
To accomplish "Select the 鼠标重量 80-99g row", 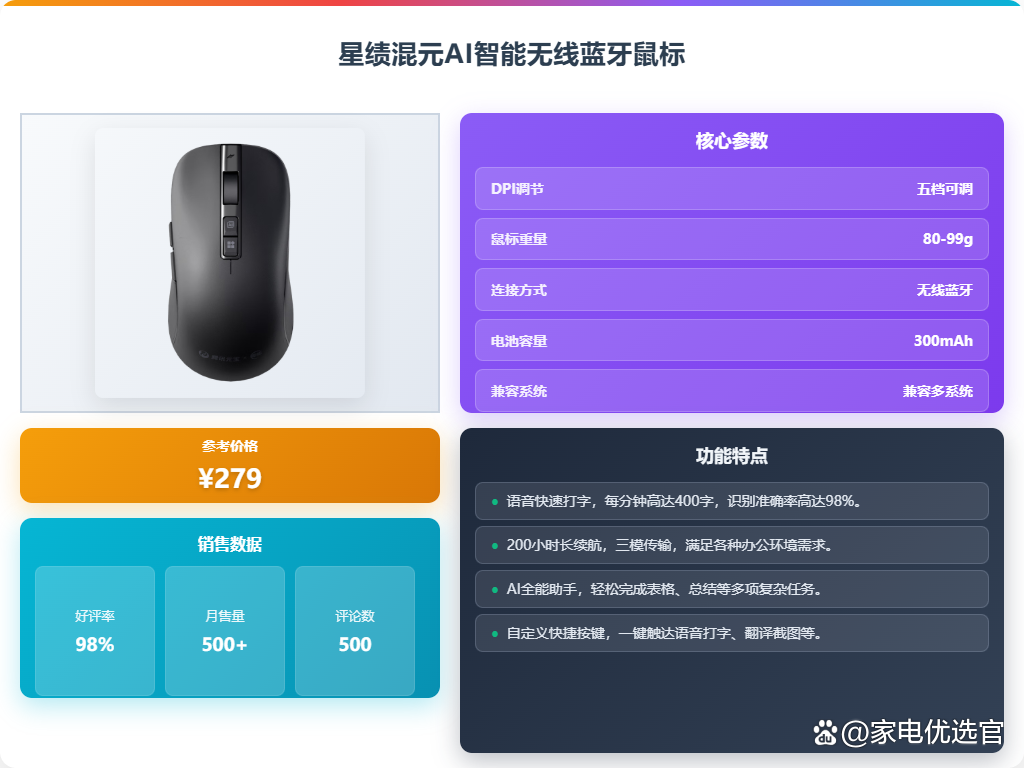I will [731, 239].
